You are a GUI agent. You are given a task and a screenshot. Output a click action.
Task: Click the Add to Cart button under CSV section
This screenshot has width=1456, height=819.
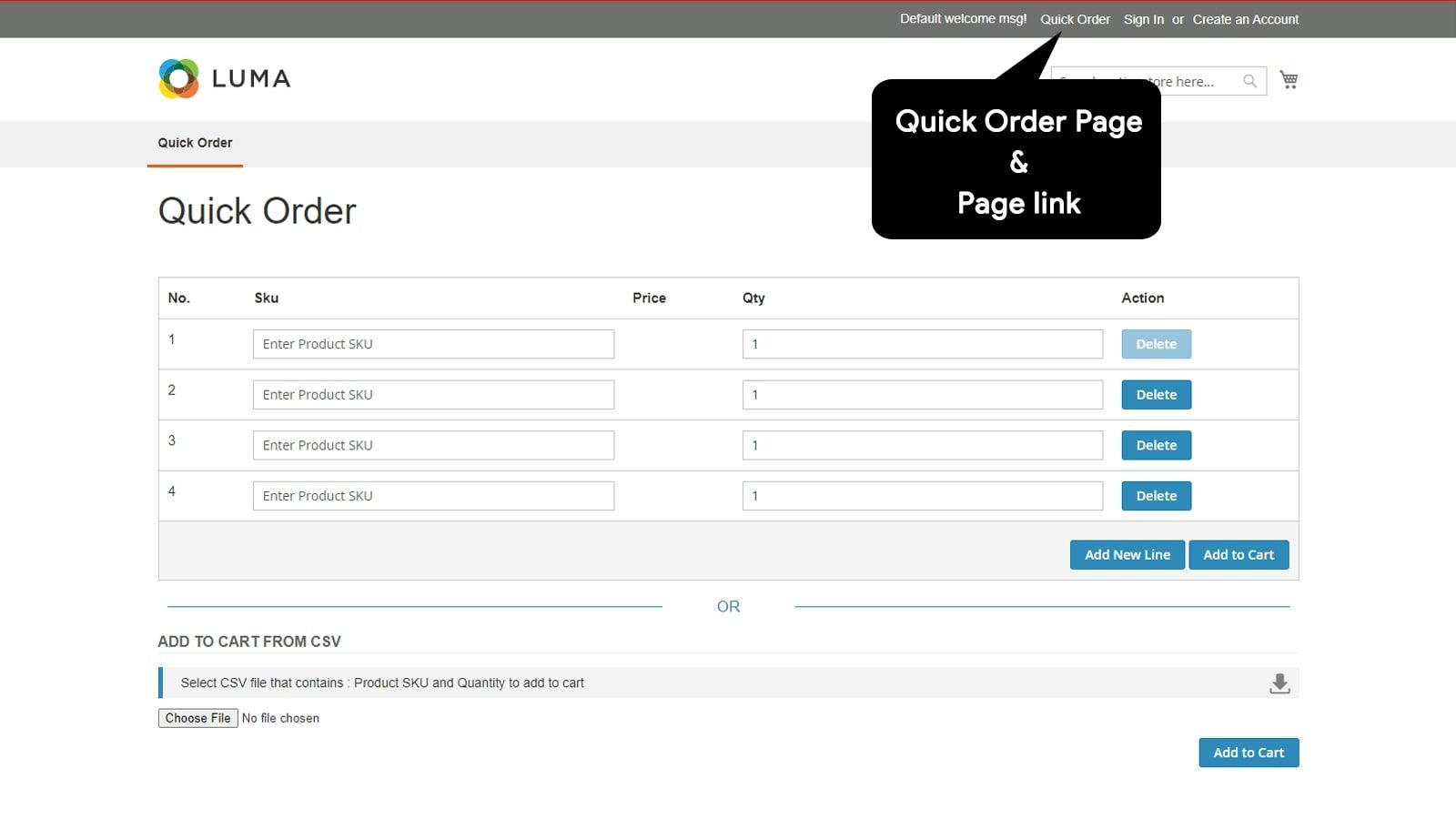(x=1249, y=753)
